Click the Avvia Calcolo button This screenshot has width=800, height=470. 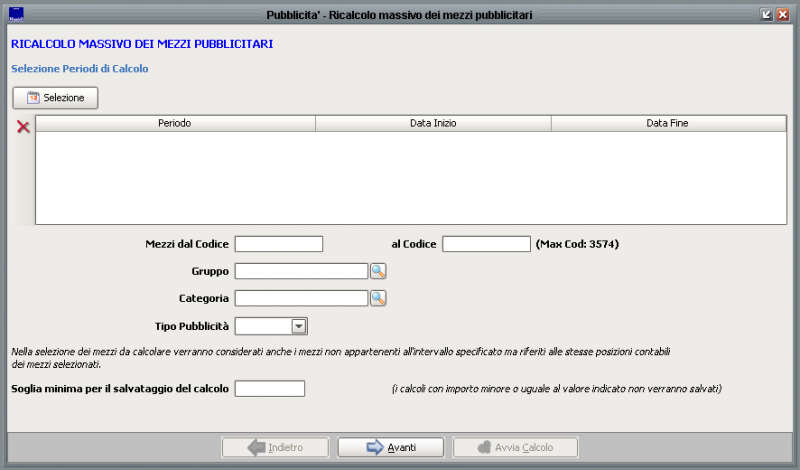515,448
